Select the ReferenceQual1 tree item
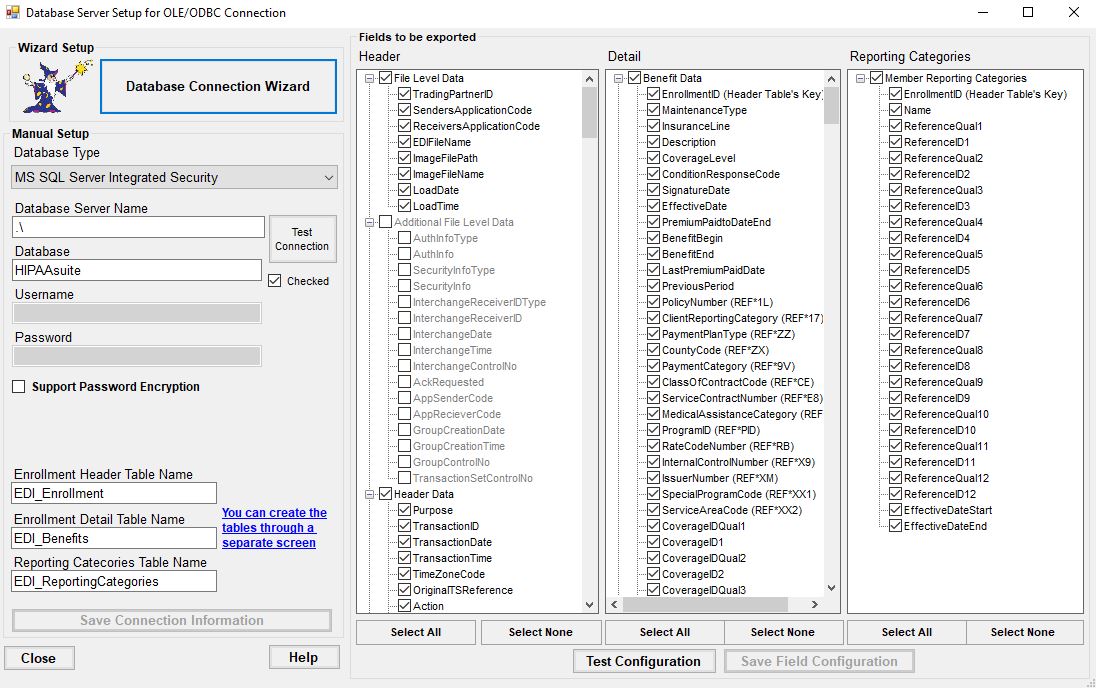 [943, 127]
